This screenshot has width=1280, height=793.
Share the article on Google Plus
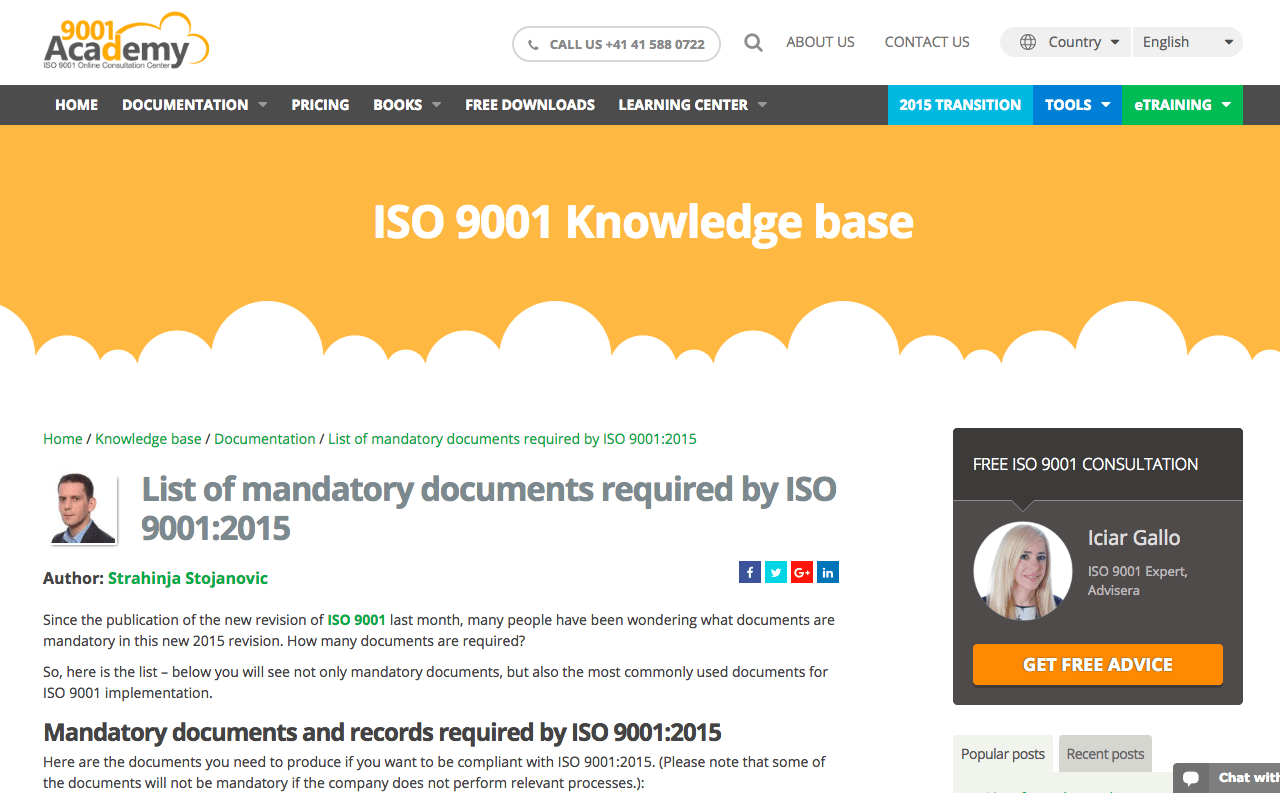click(x=802, y=572)
